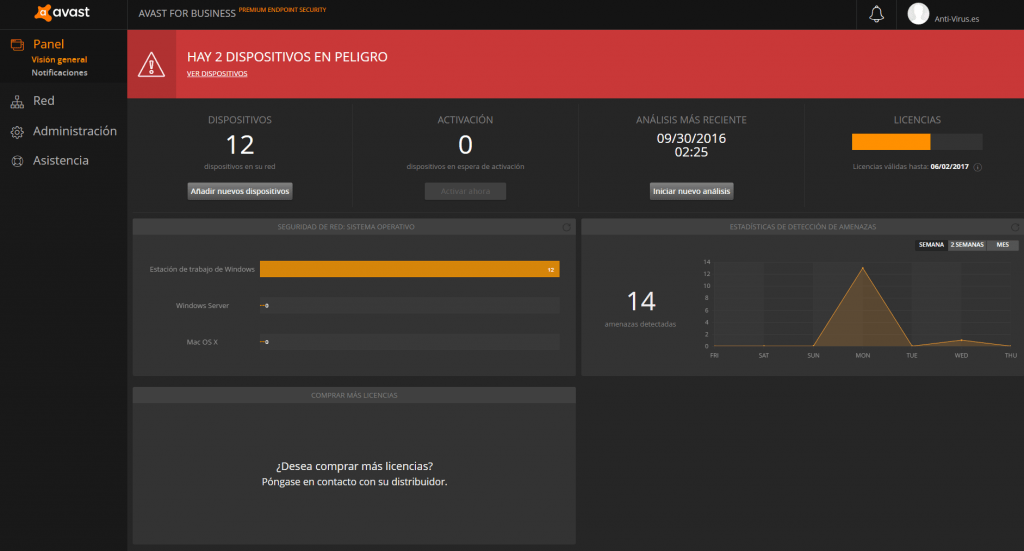Switch chart to Mes view
1024x551 pixels.
(1002, 245)
